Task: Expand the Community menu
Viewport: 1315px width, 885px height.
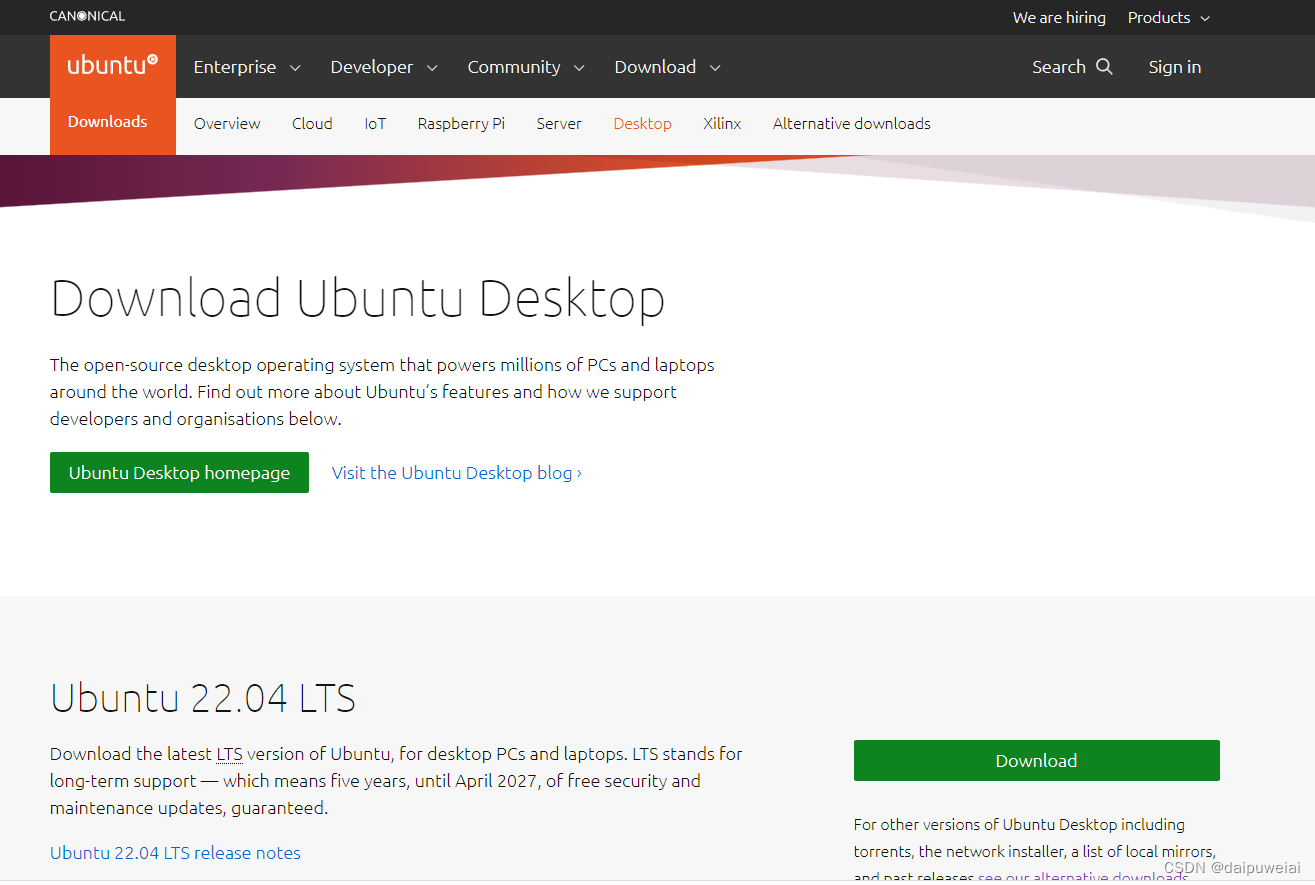Action: tap(526, 67)
